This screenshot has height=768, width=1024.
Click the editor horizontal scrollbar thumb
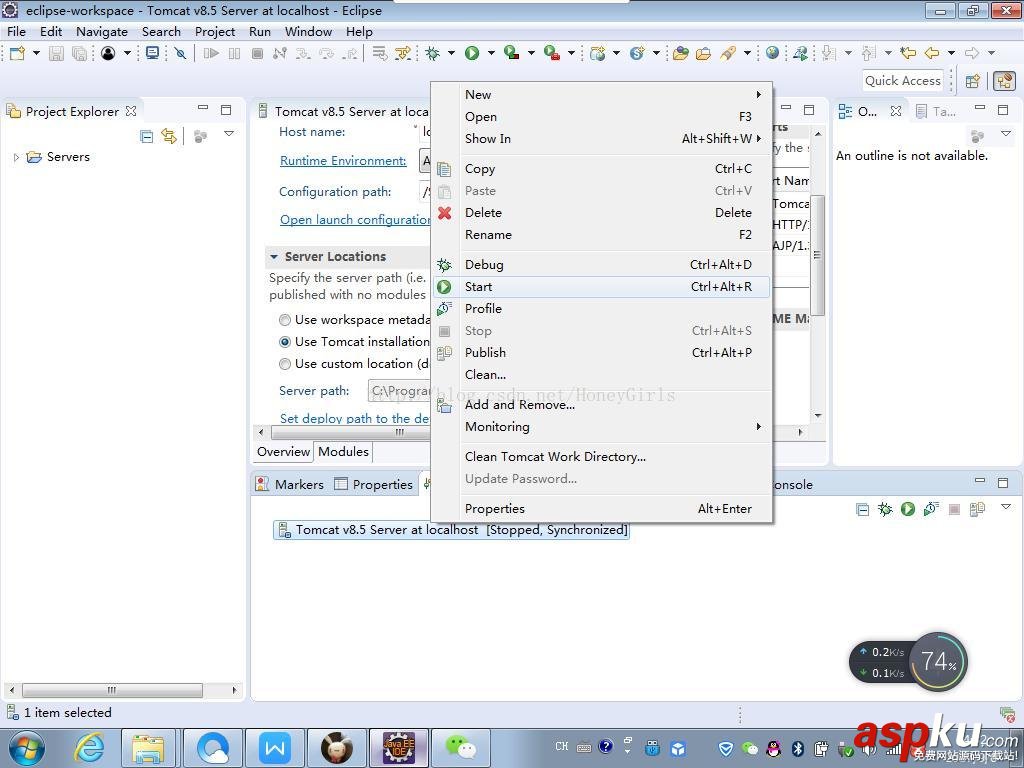click(x=351, y=432)
